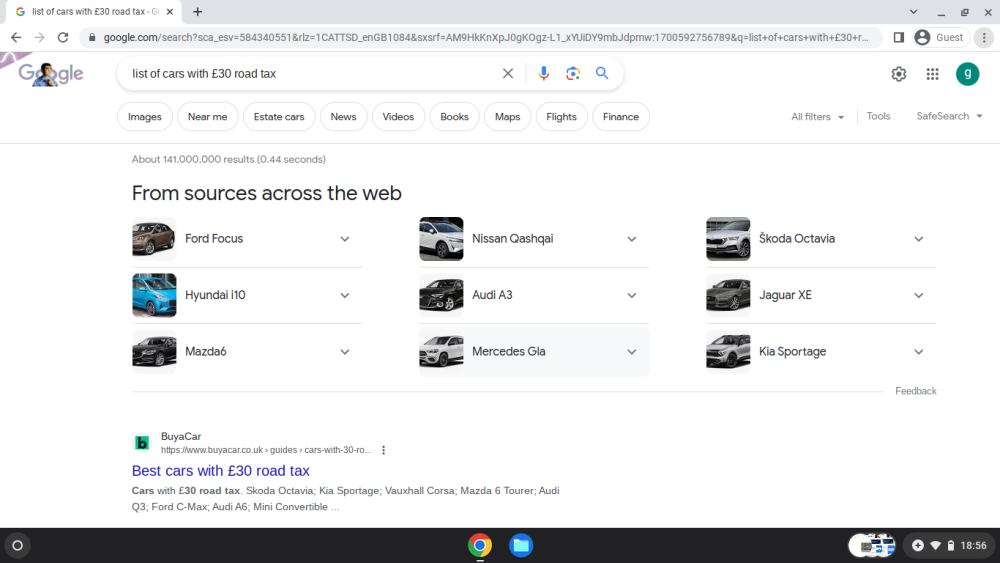This screenshot has height=563, width=1000.
Task: Open the Google apps grid
Action: pyautogui.click(x=932, y=74)
